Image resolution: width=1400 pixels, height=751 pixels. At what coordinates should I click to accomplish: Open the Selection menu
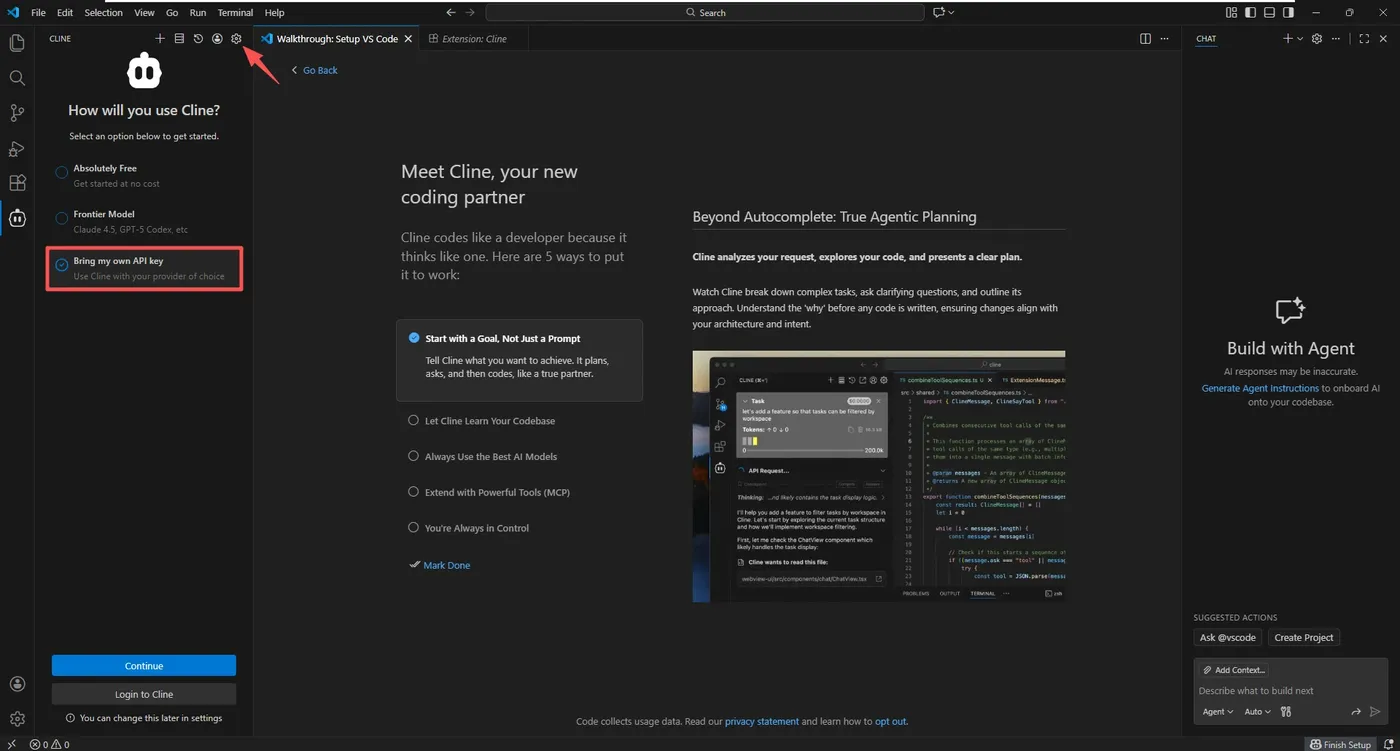pyautogui.click(x=103, y=13)
